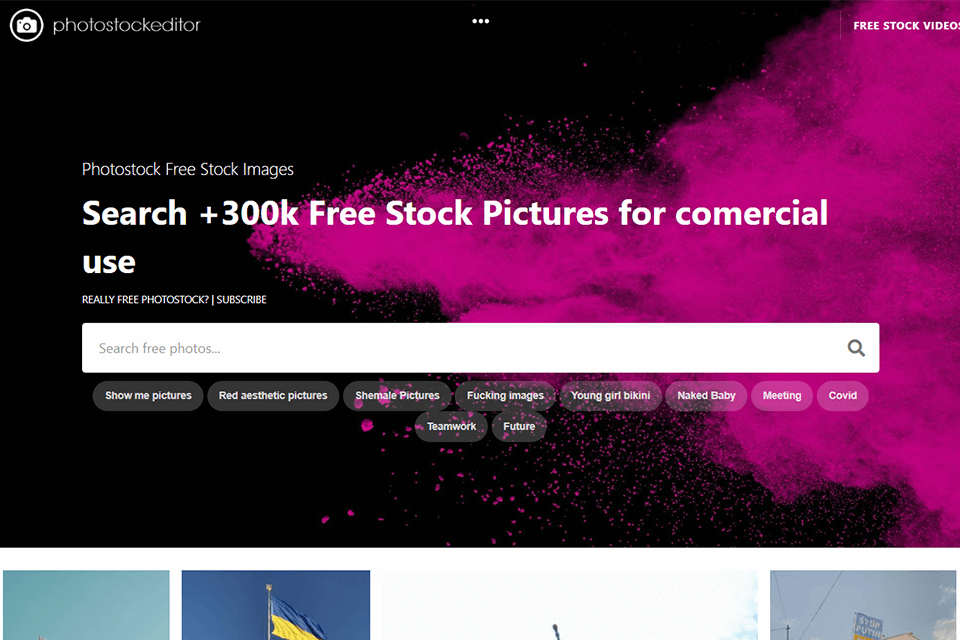960x640 pixels.
Task: Open the first teal sky thumbnail
Action: (86, 605)
